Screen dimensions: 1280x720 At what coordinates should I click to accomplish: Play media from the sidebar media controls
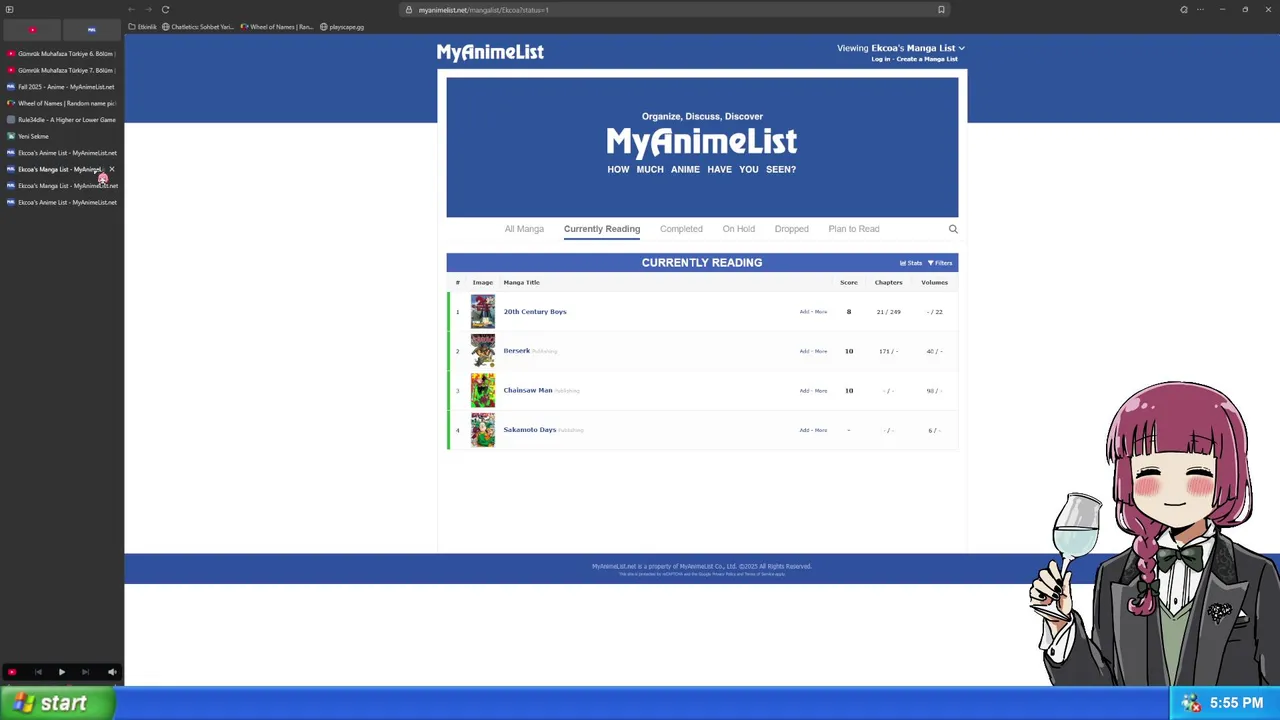tap(61, 672)
